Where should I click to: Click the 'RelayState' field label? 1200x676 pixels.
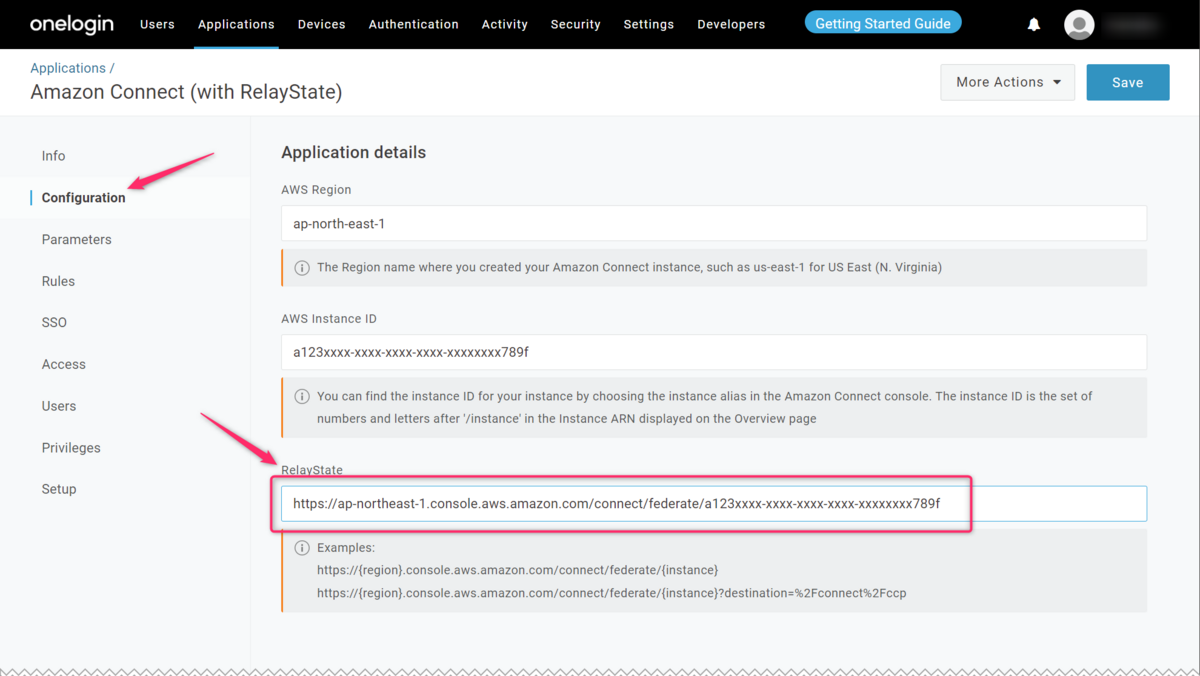pos(312,470)
